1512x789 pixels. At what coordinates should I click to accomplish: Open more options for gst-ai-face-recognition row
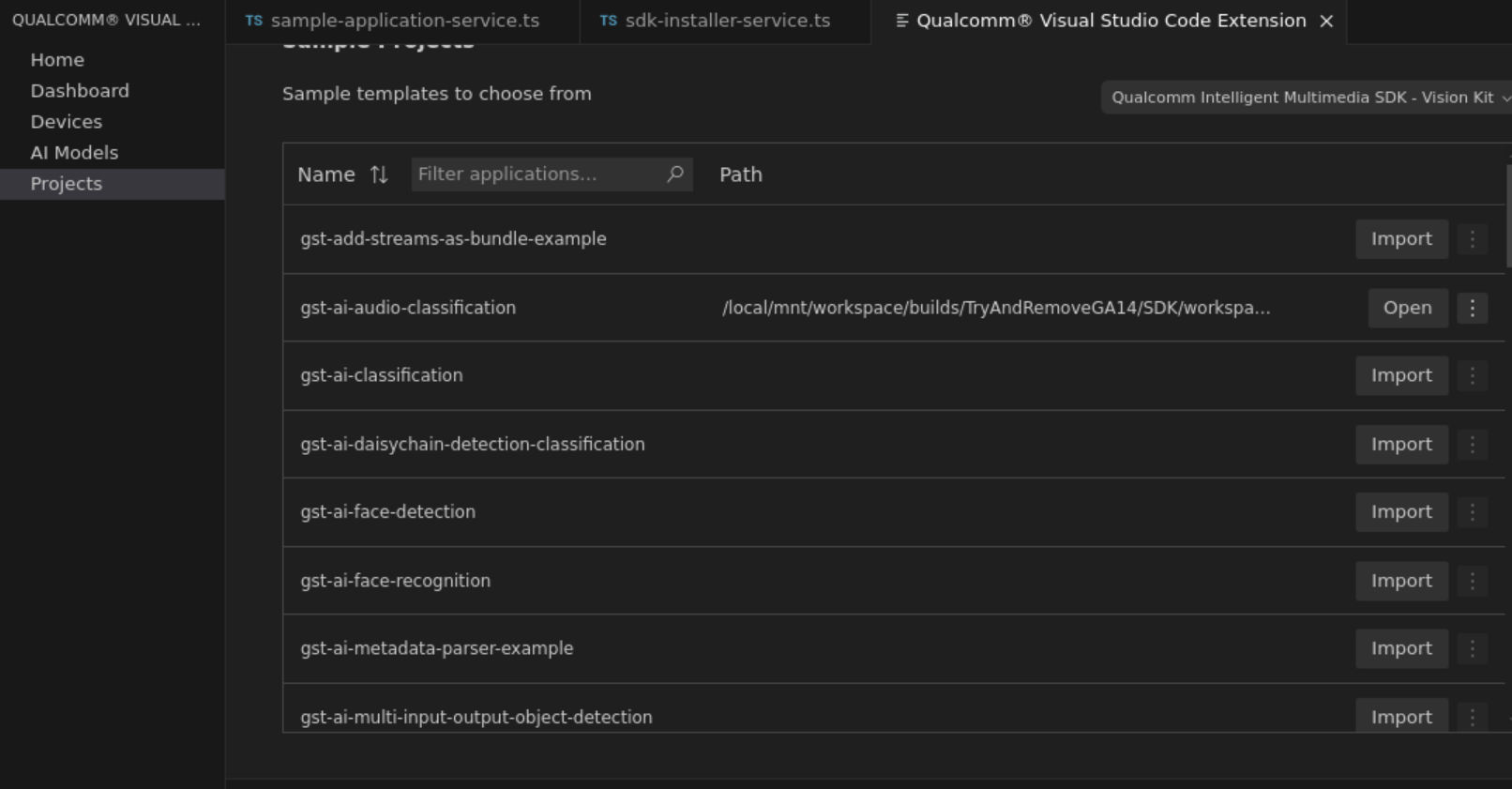1472,581
